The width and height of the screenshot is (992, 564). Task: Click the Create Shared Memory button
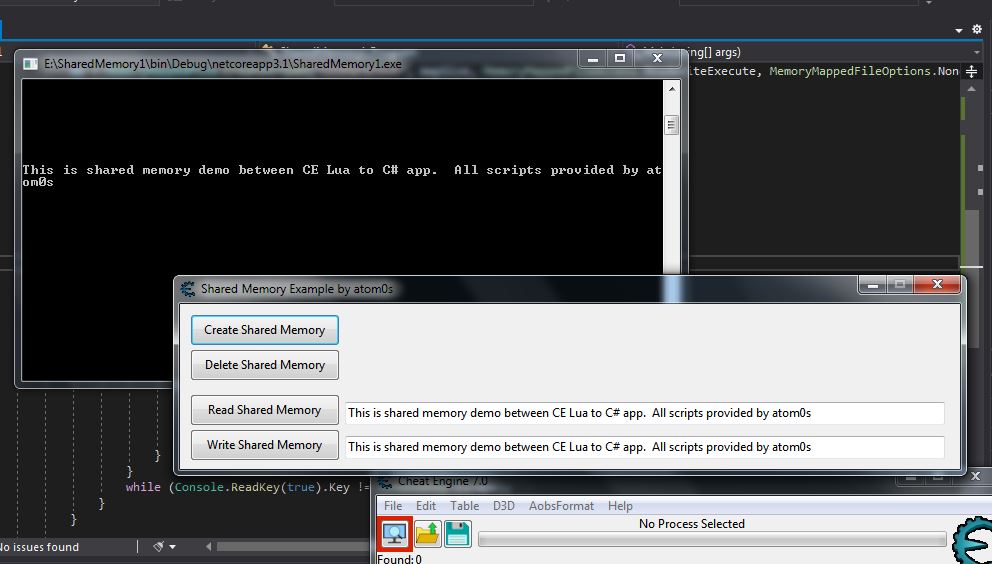[x=264, y=330]
